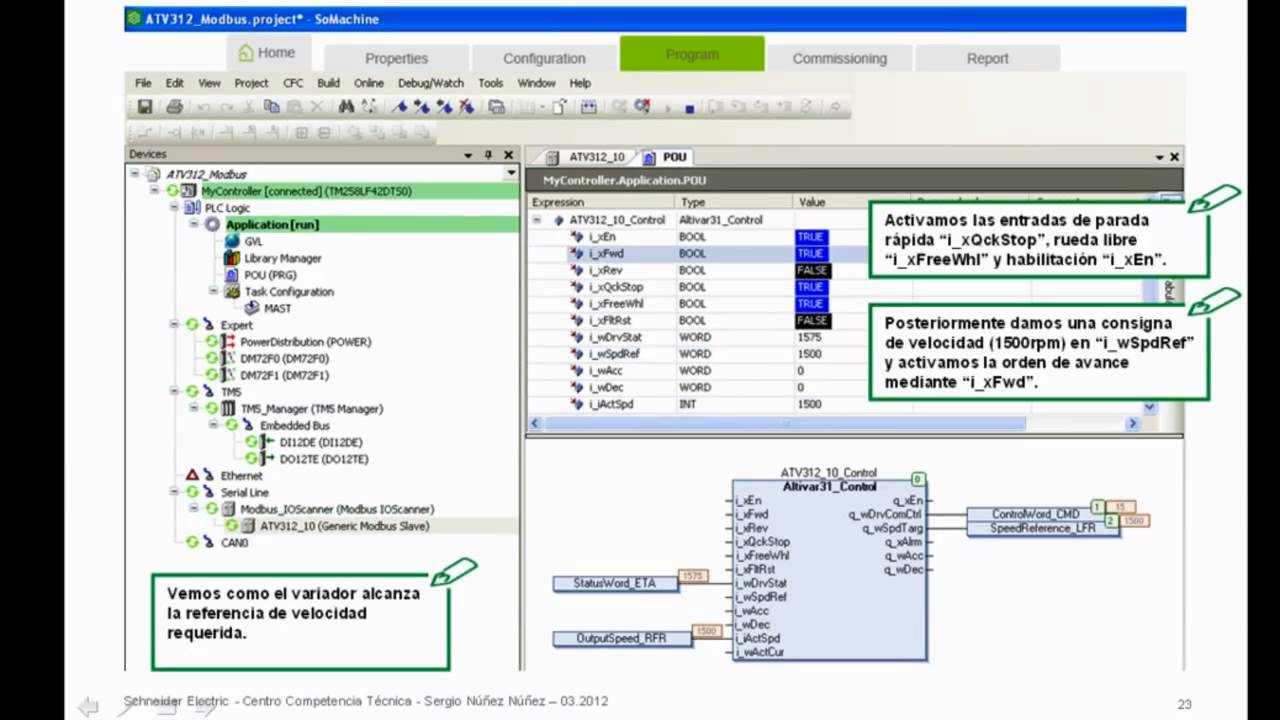This screenshot has width=1280, height=720.
Task: Click the green status icon beside CAN0
Action: (192, 542)
